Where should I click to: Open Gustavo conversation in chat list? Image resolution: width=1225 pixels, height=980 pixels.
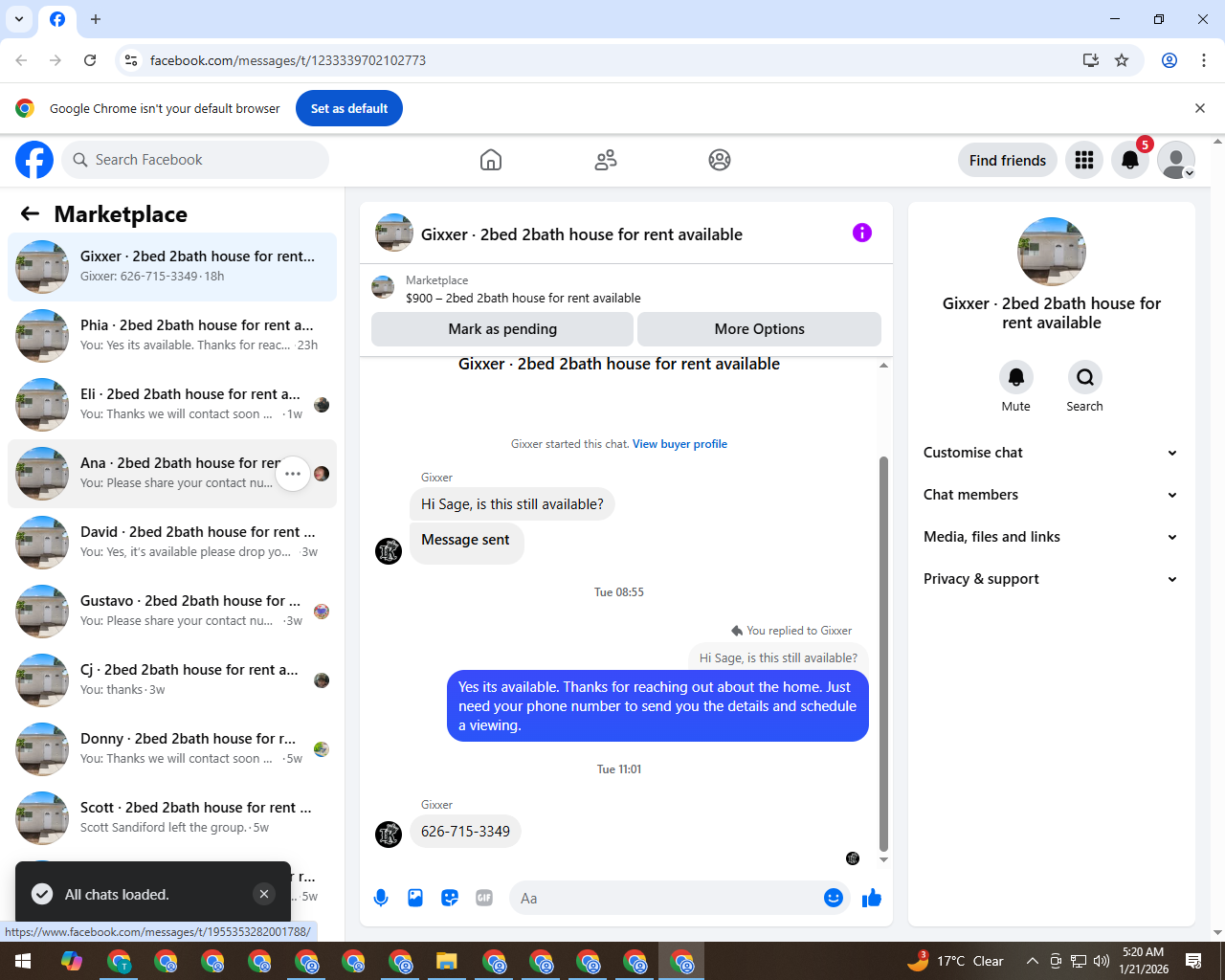(x=172, y=612)
